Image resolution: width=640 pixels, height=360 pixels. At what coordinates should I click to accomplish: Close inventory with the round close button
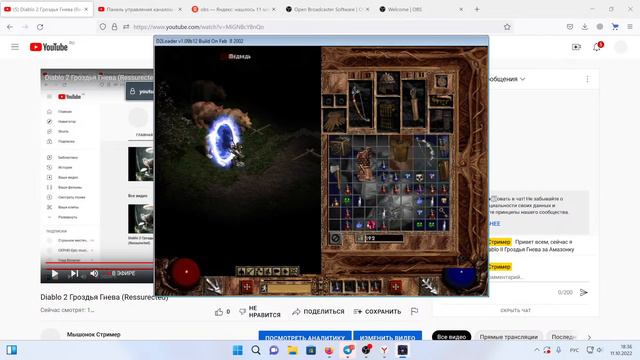(335, 238)
